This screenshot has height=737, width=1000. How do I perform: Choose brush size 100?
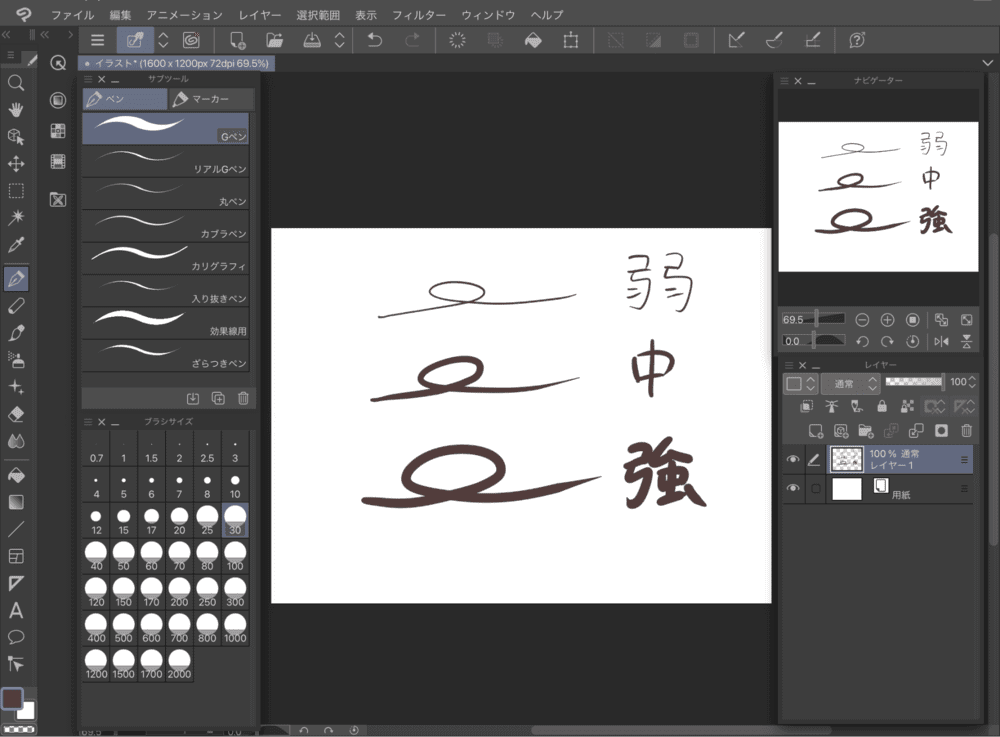235,557
